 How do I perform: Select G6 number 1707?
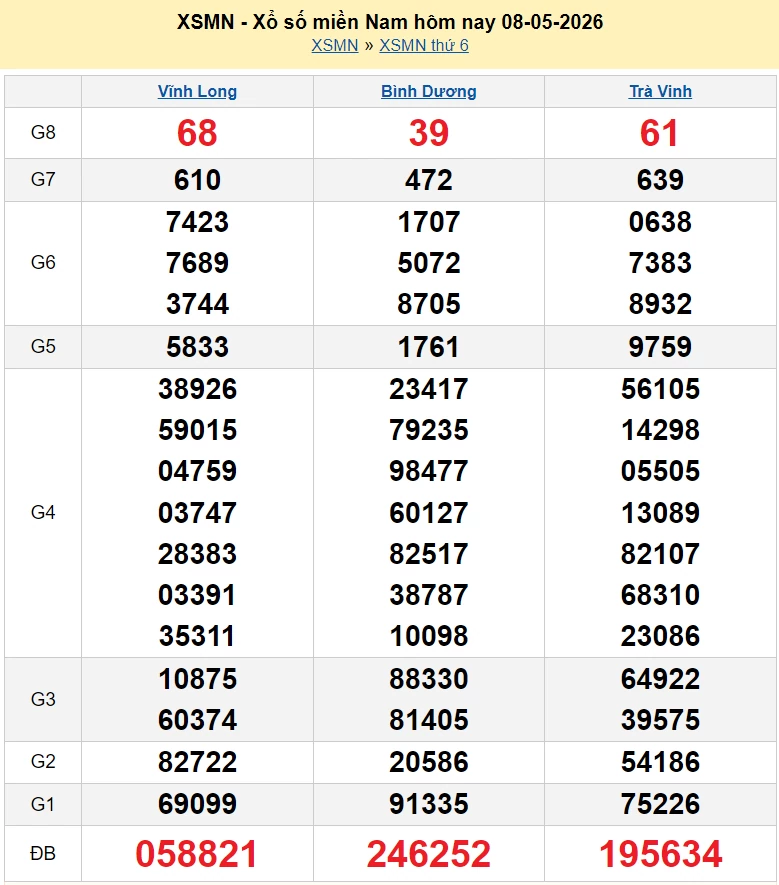click(x=428, y=222)
